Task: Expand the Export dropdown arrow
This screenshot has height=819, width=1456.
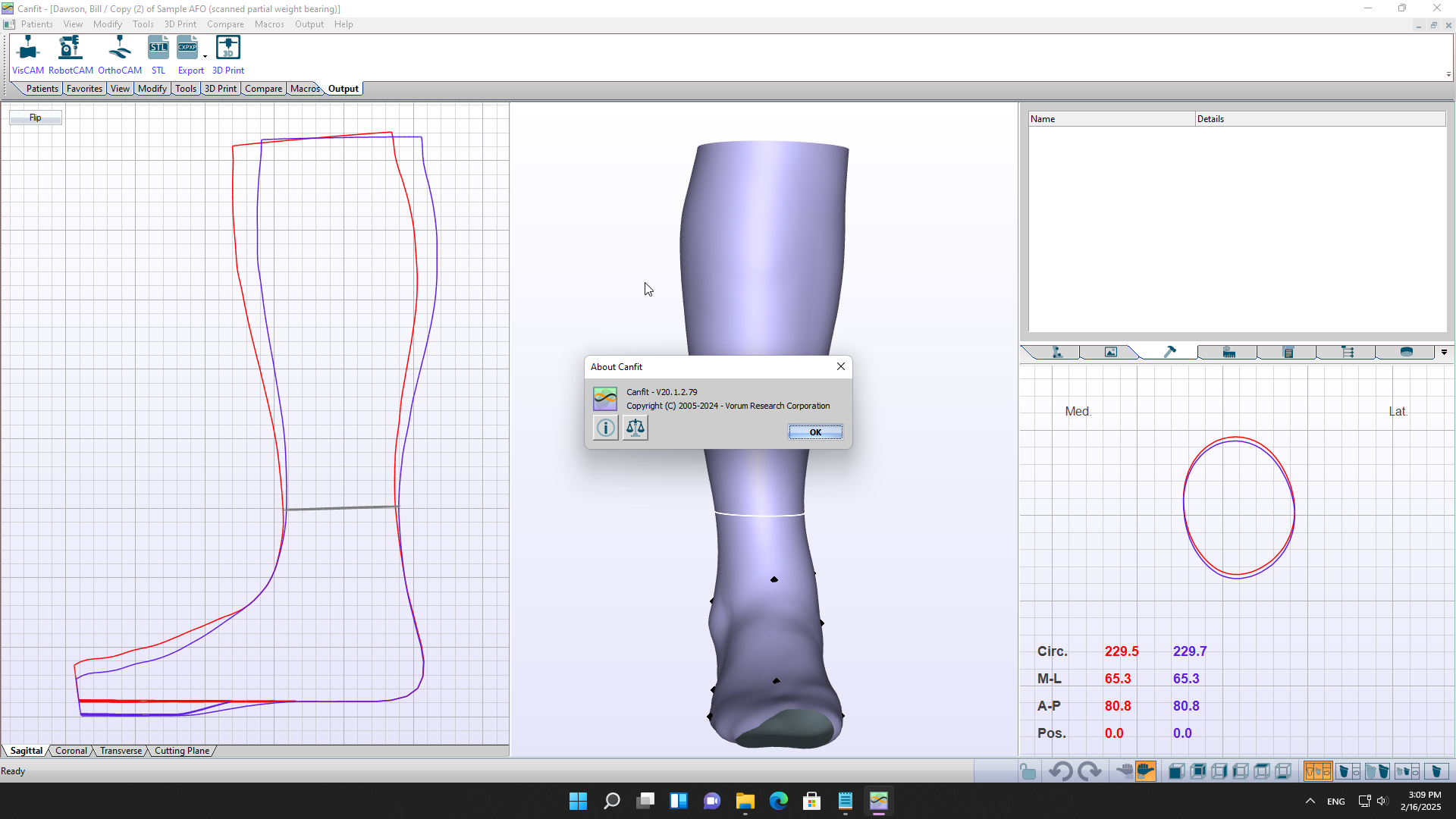Action: (205, 56)
